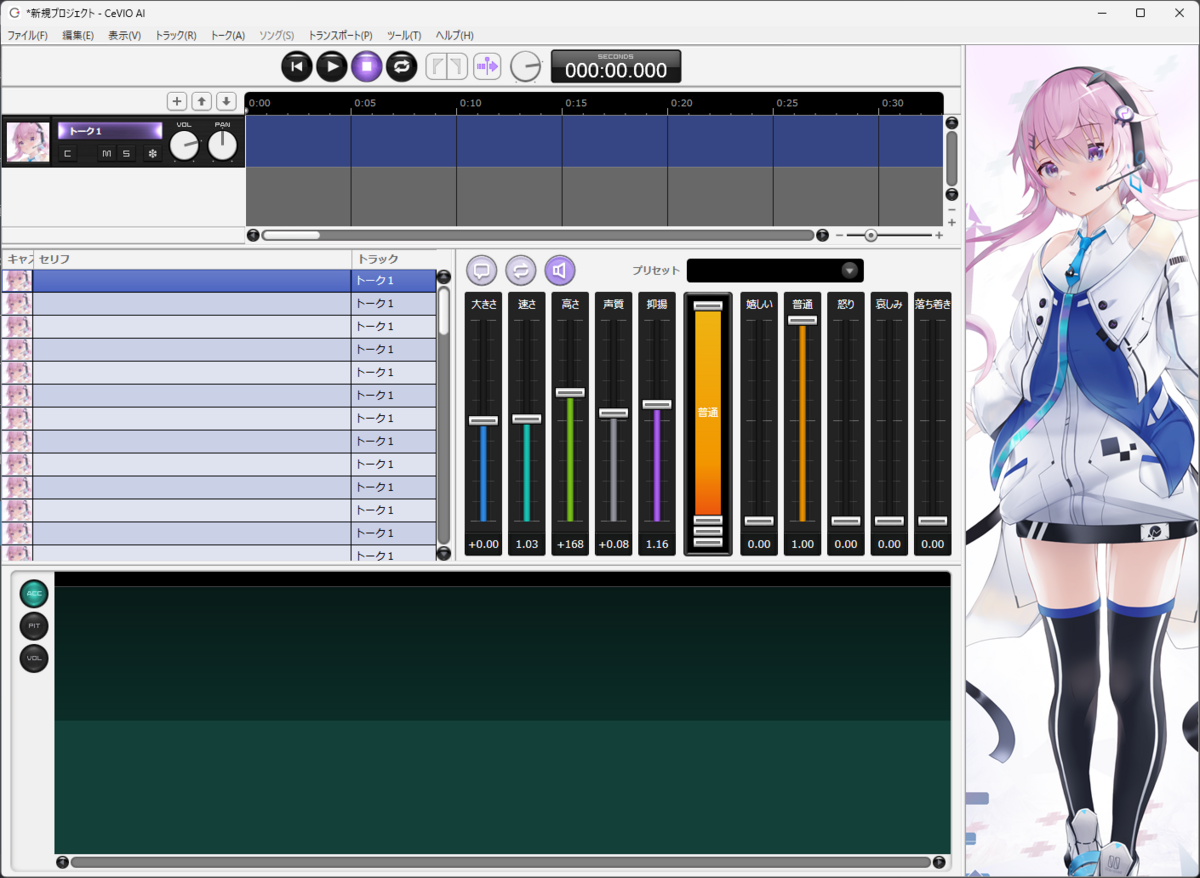Select the VOL volume edit mode
The height and width of the screenshot is (878, 1200).
coord(34,658)
